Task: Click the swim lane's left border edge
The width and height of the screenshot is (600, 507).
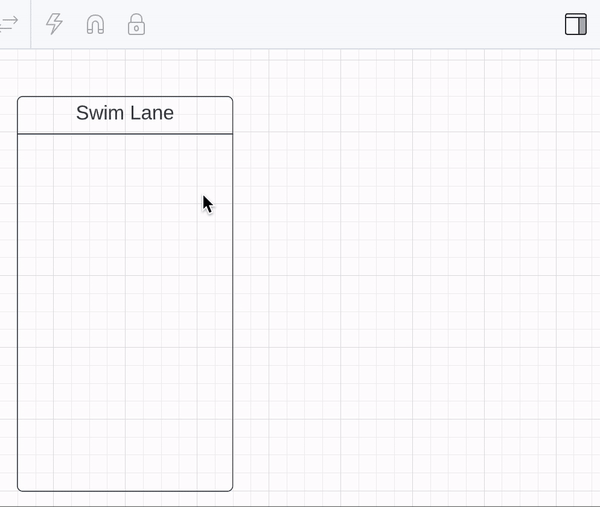Action: tap(18, 310)
